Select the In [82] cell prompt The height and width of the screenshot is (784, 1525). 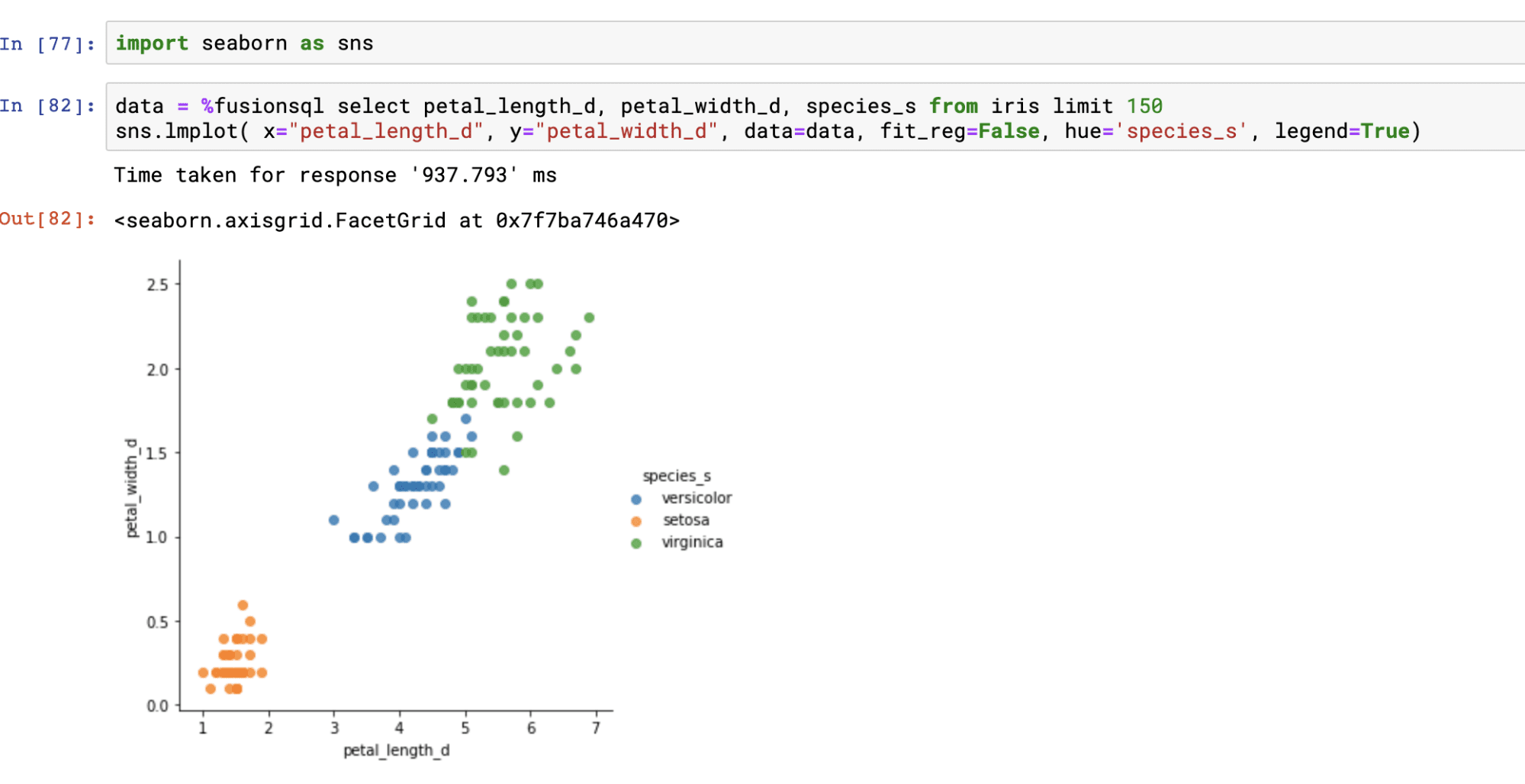pyautogui.click(x=48, y=105)
